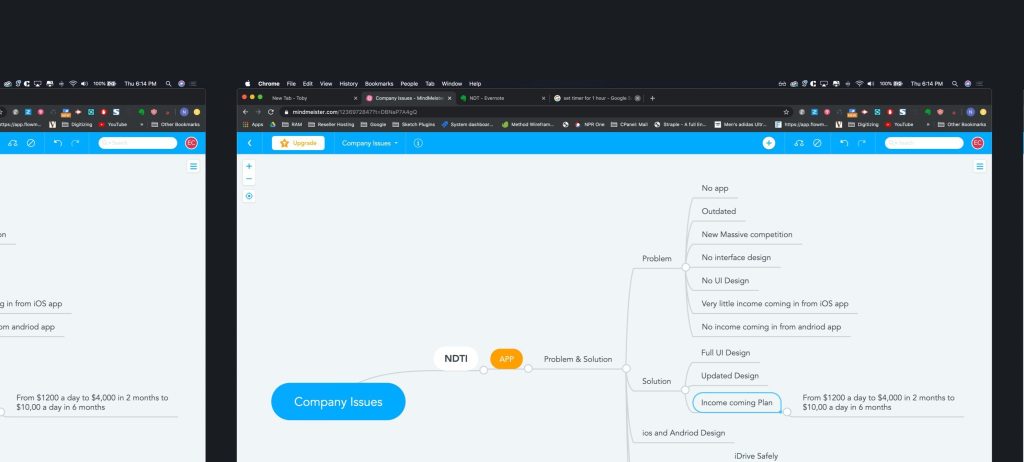This screenshot has height=462, width=1024.
Task: Open the Reseller Hosting bookmark folder
Action: point(331,124)
